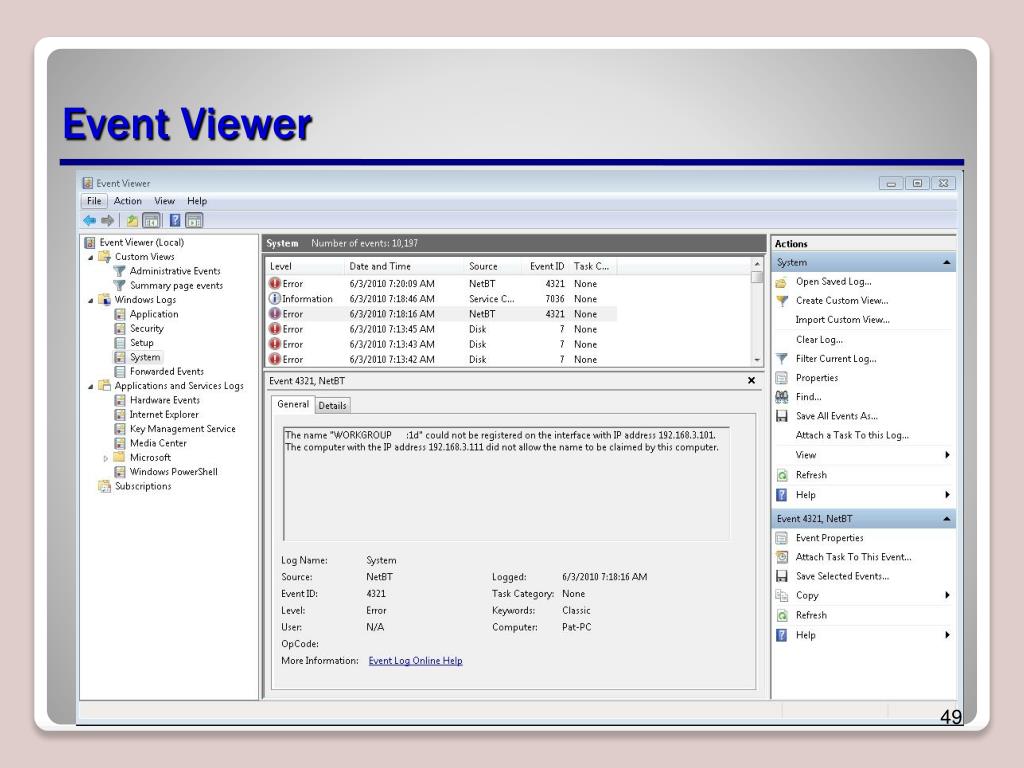The image size is (1024, 768).
Task: Click Clear Log action
Action: (819, 340)
